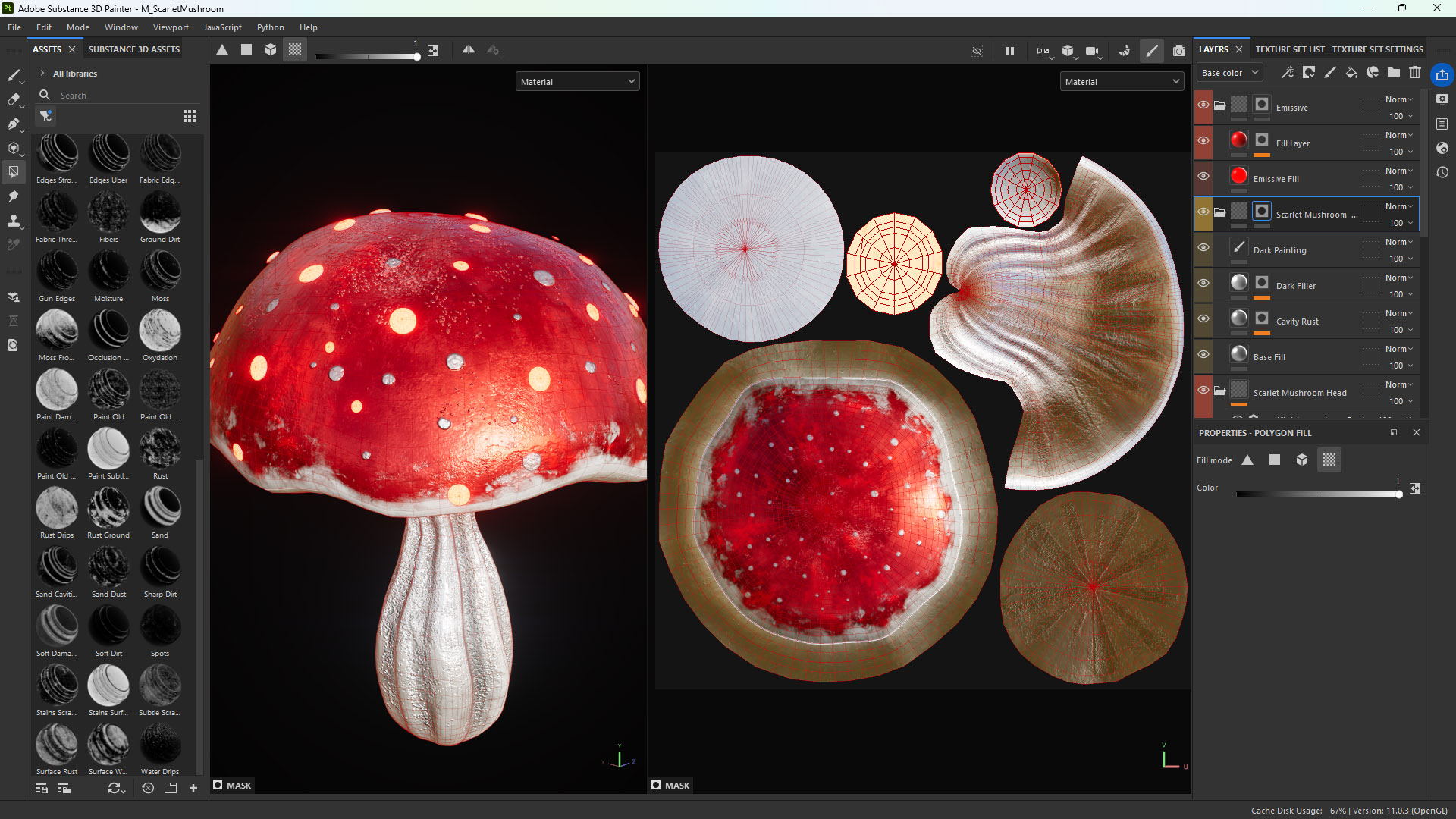Image resolution: width=1456 pixels, height=819 pixels.
Task: Open the Viewport menu
Action: tap(170, 27)
